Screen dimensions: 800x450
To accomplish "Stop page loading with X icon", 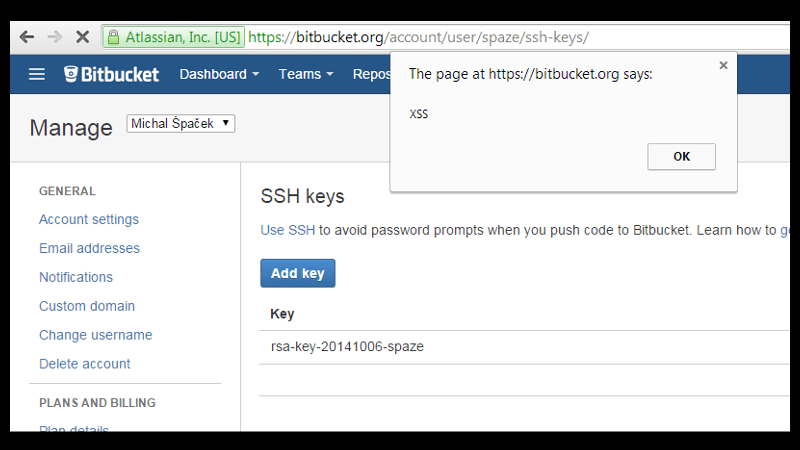I will click(82, 37).
